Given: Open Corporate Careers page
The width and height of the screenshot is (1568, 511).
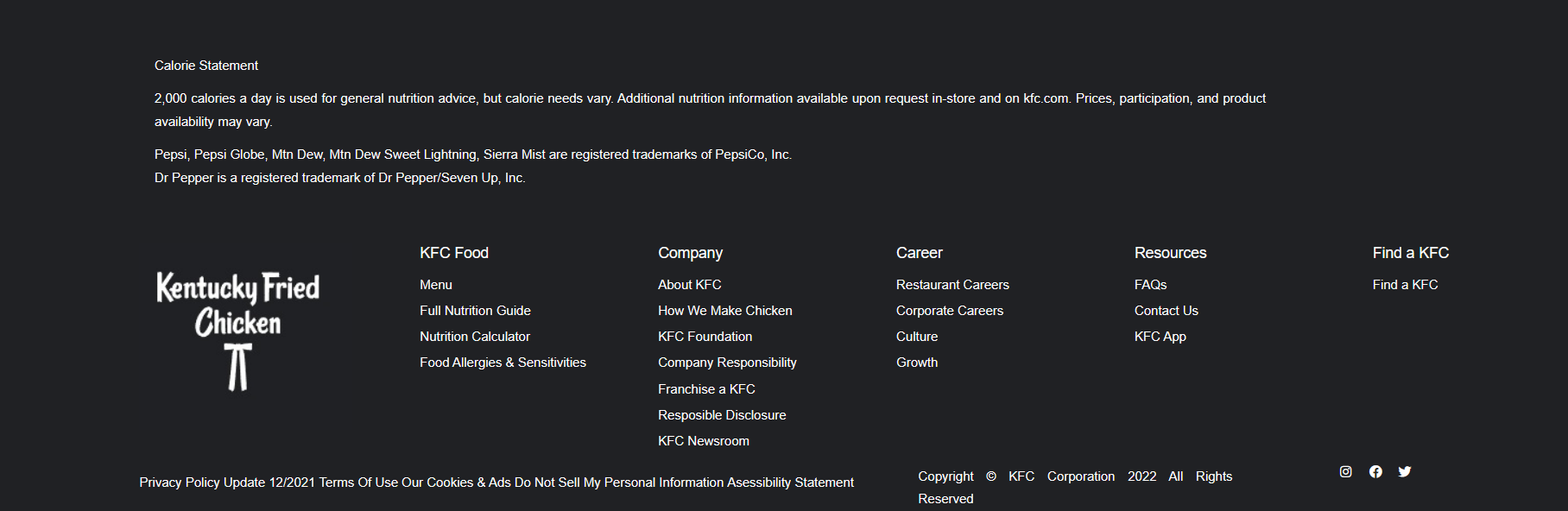Looking at the screenshot, I should 950,310.
